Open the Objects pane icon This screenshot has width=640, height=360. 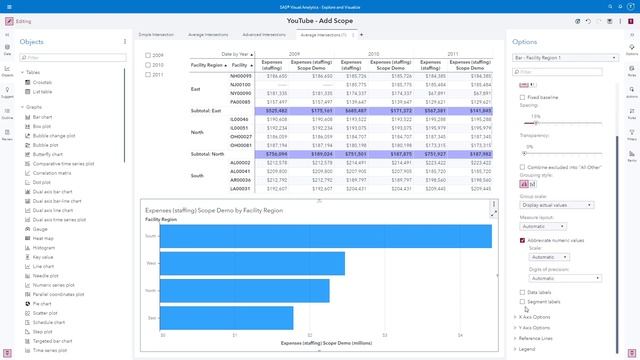pos(7,71)
